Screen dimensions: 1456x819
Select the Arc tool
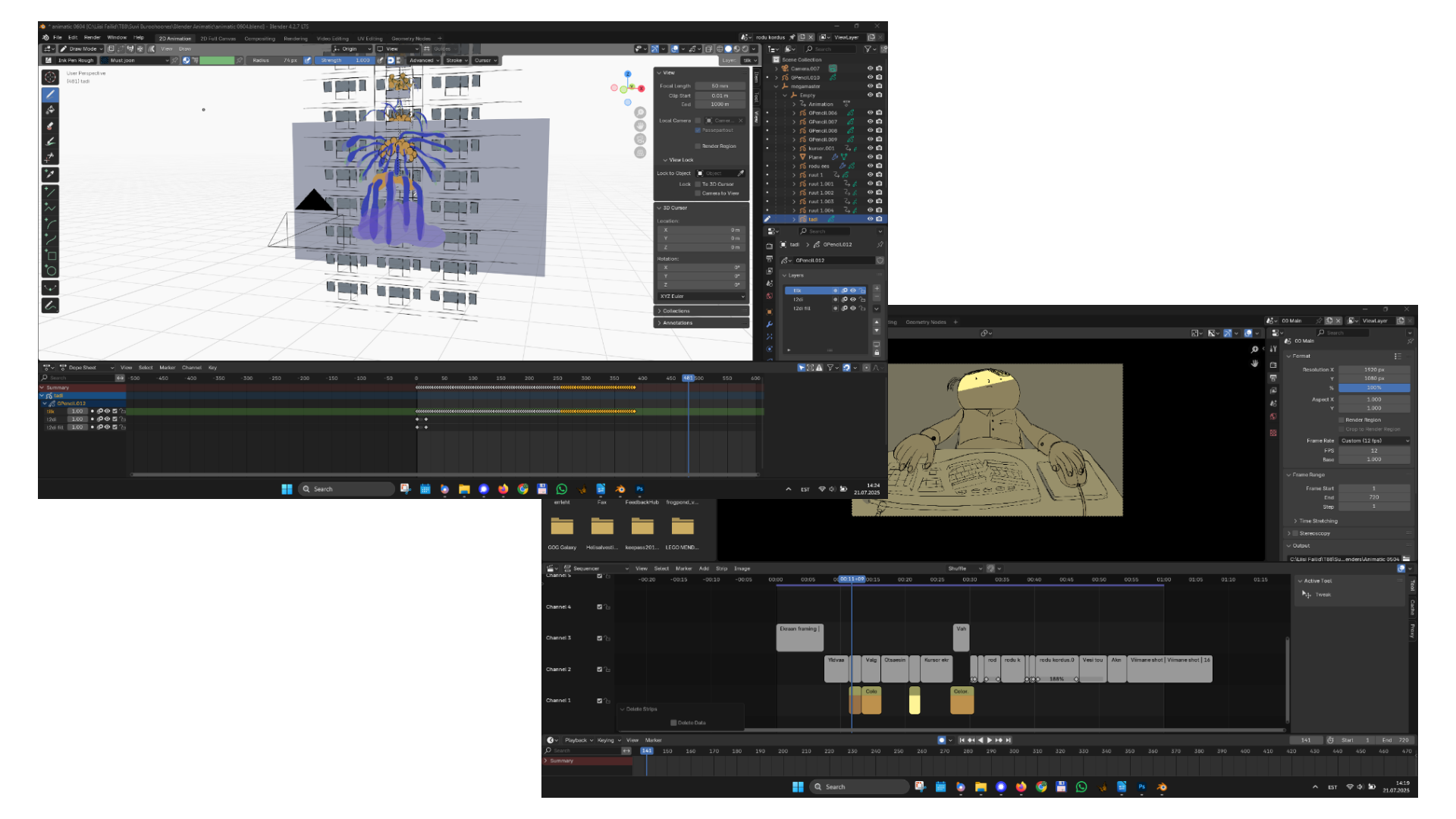coord(50,224)
